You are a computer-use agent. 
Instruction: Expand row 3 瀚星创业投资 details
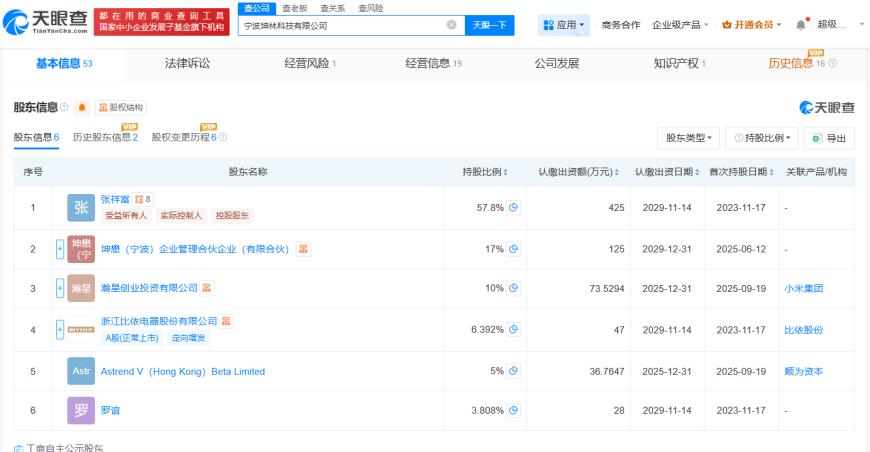60,288
